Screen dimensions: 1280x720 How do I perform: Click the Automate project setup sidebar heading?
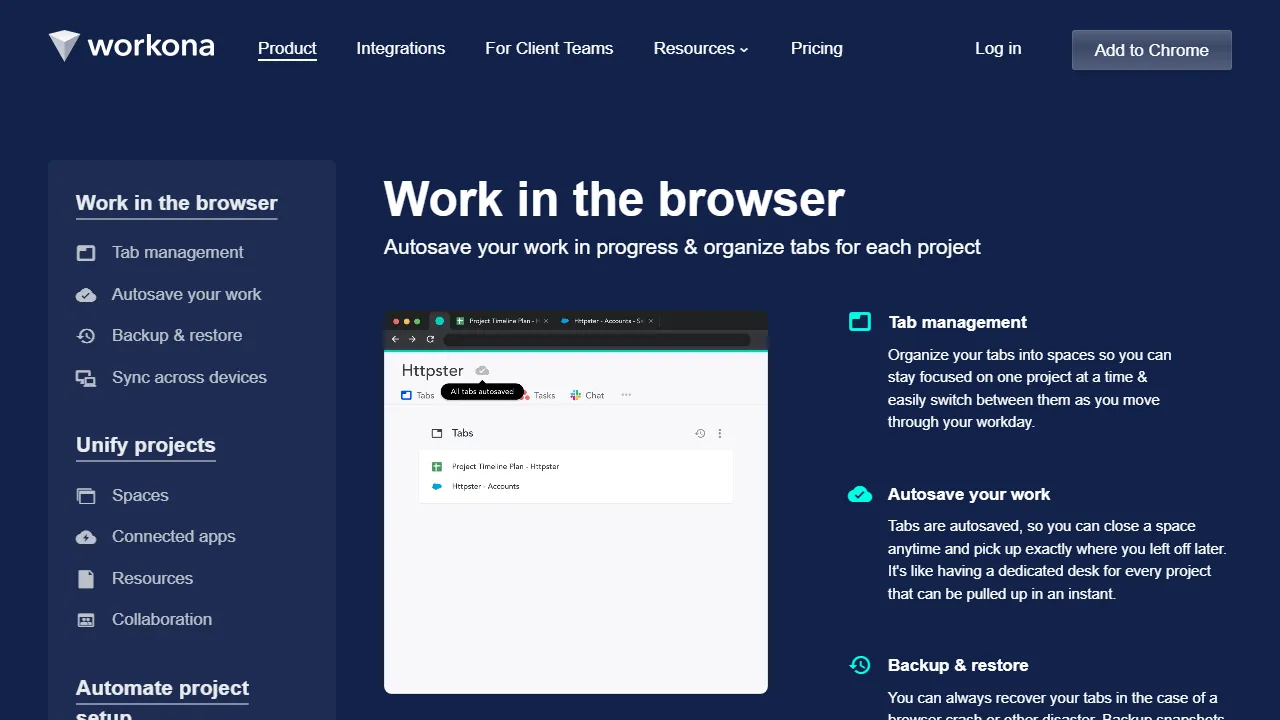[x=163, y=700]
